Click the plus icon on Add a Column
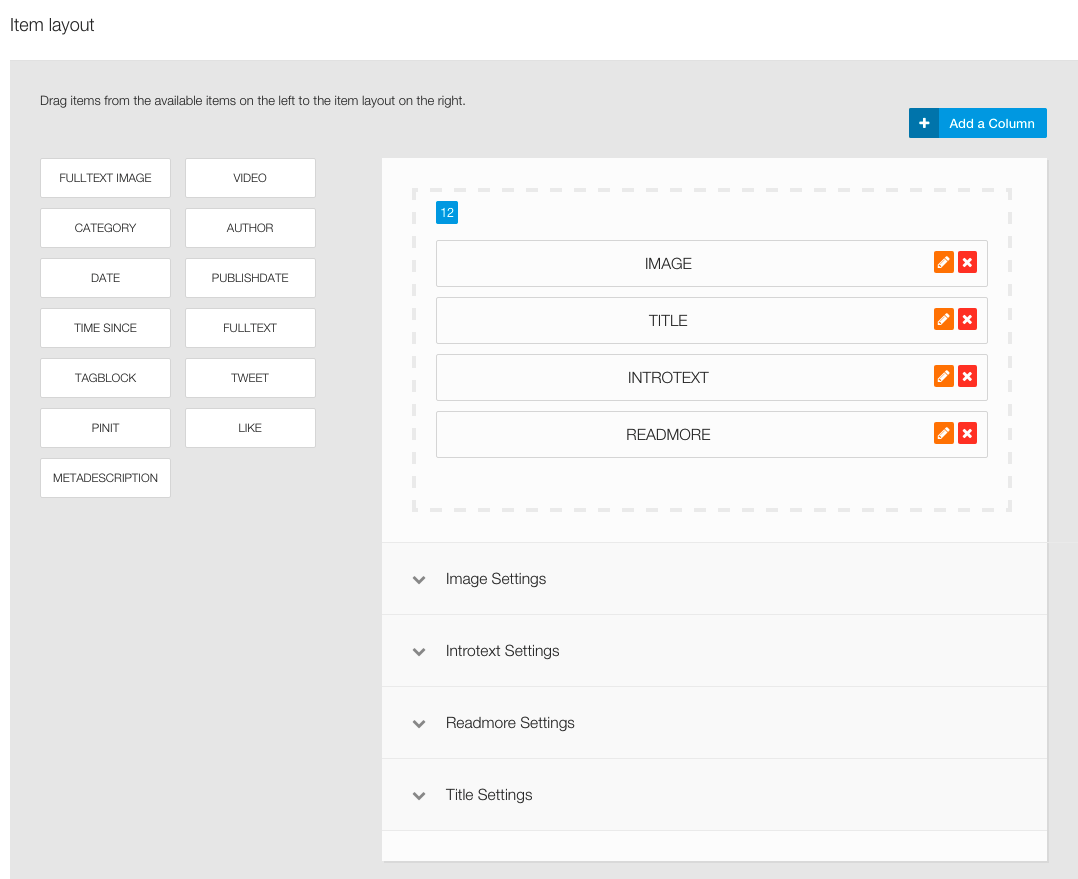Viewport: 1078px width, 879px height. coord(924,123)
